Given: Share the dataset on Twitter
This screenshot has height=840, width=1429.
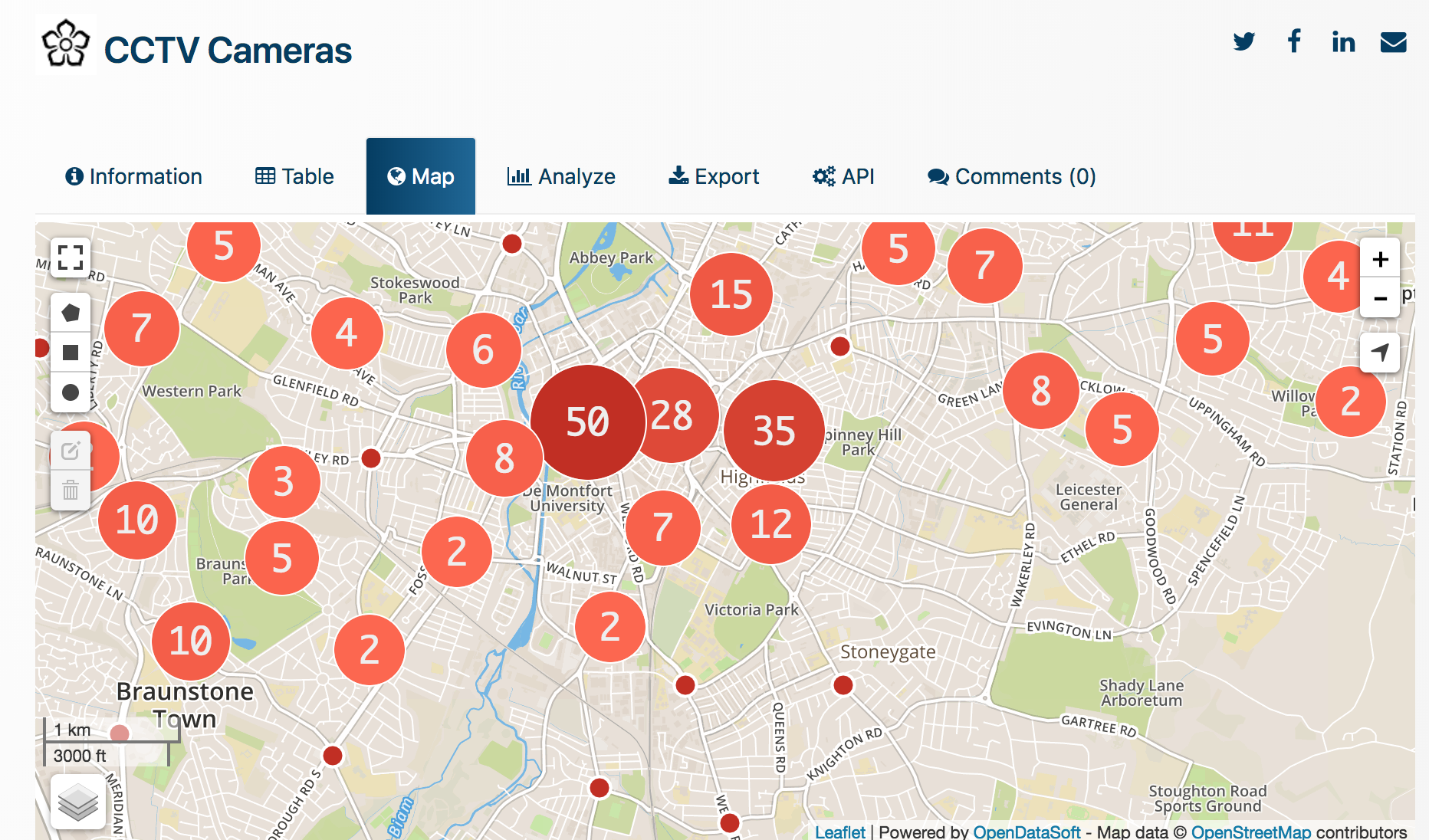Looking at the screenshot, I should (1244, 41).
